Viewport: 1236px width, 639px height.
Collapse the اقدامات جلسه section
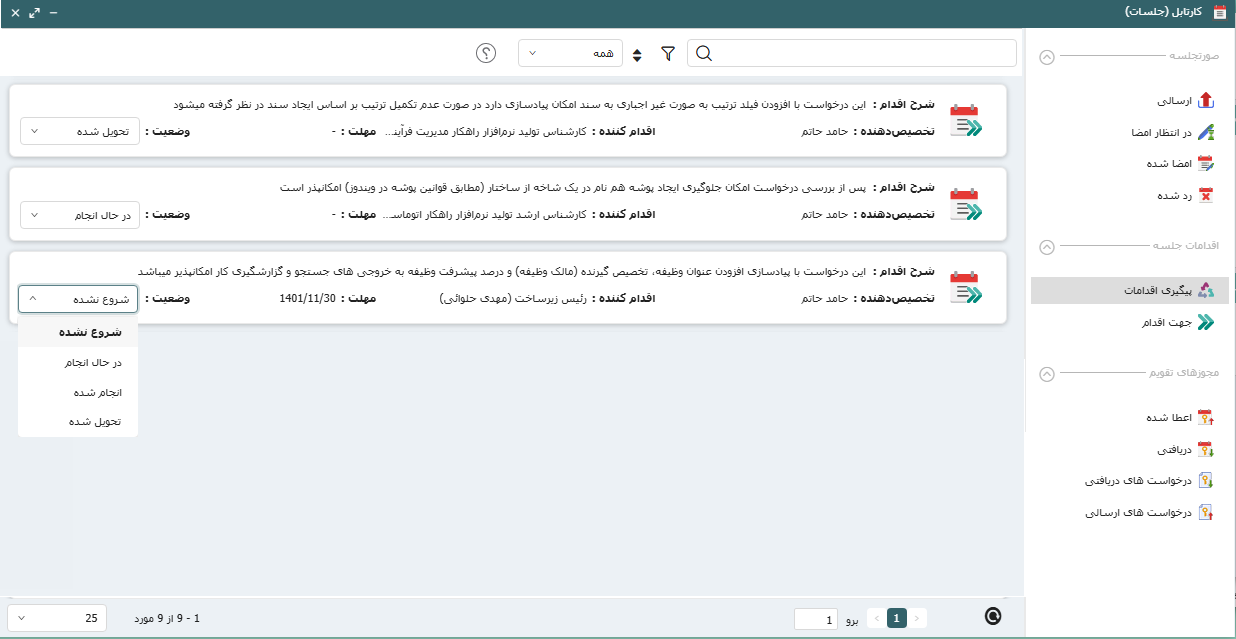coord(1047,247)
